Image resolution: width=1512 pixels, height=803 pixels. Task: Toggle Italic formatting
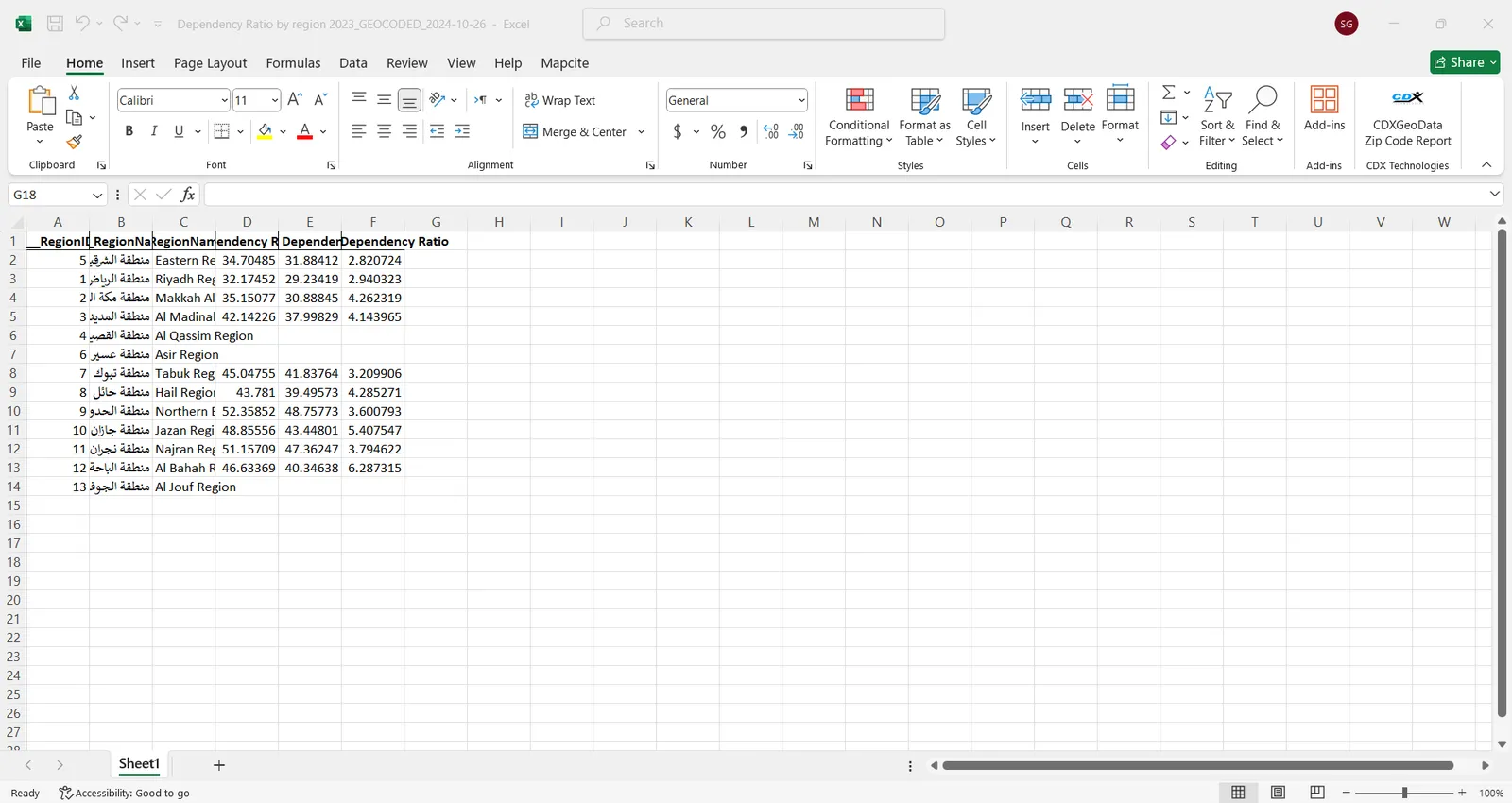pyautogui.click(x=153, y=131)
